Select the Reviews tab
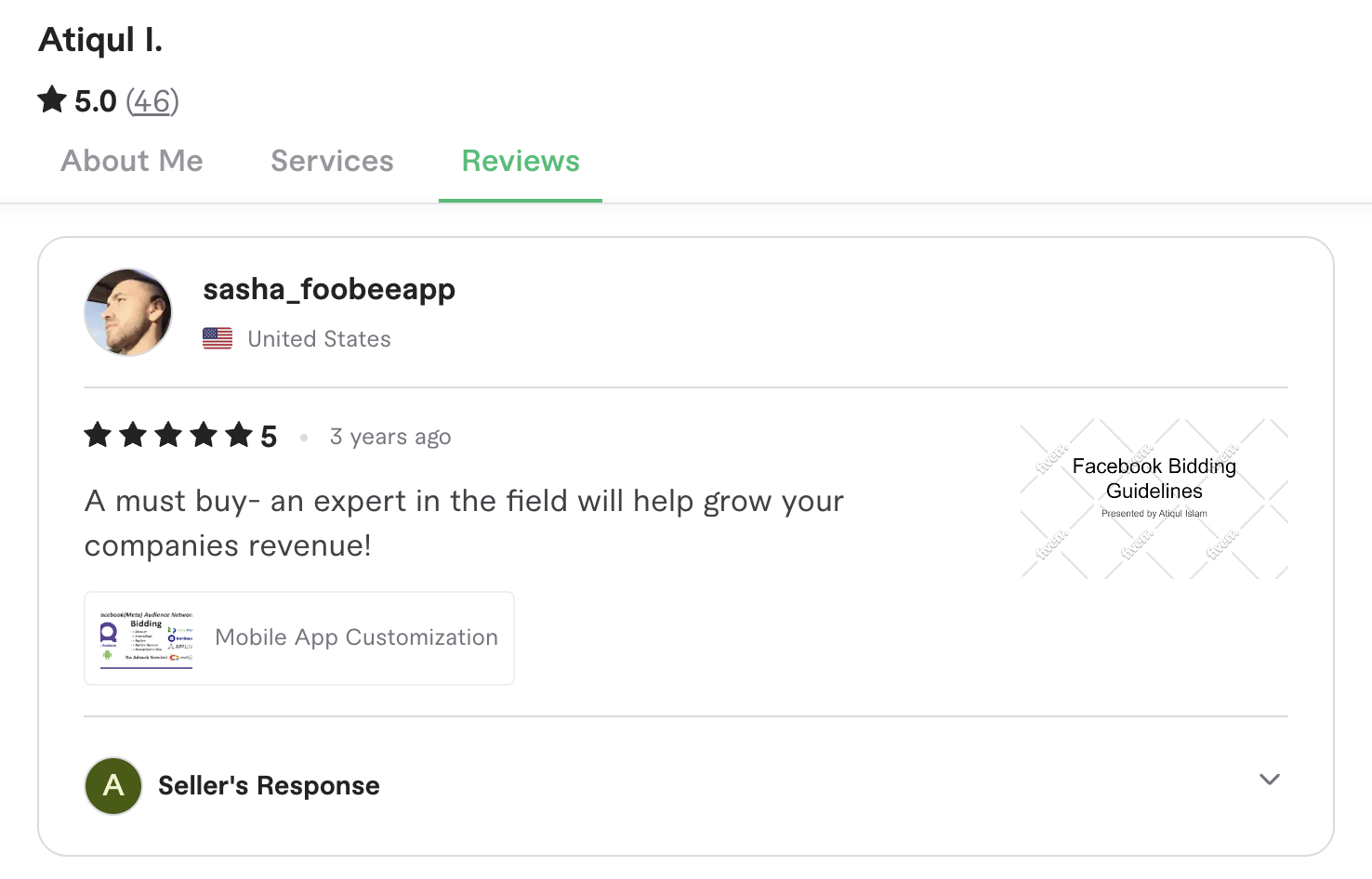 tap(520, 161)
